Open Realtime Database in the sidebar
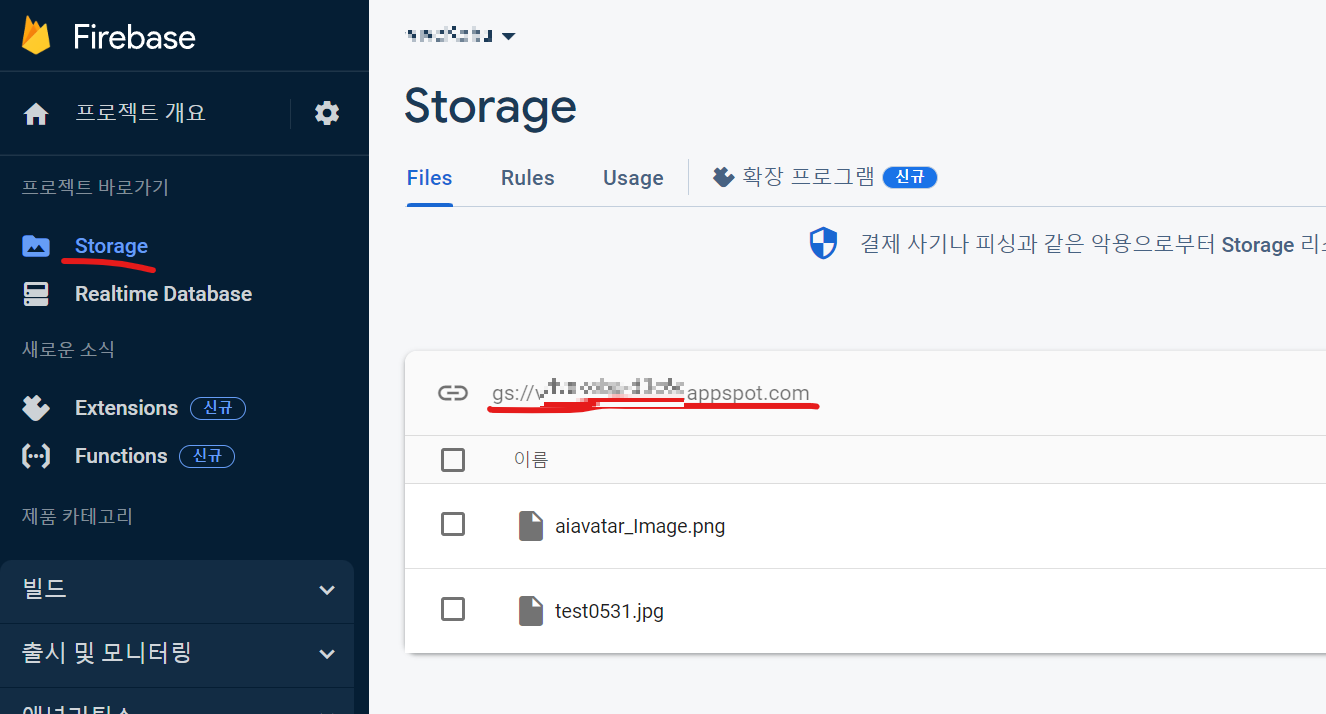Image resolution: width=1326 pixels, height=714 pixels. 163,294
